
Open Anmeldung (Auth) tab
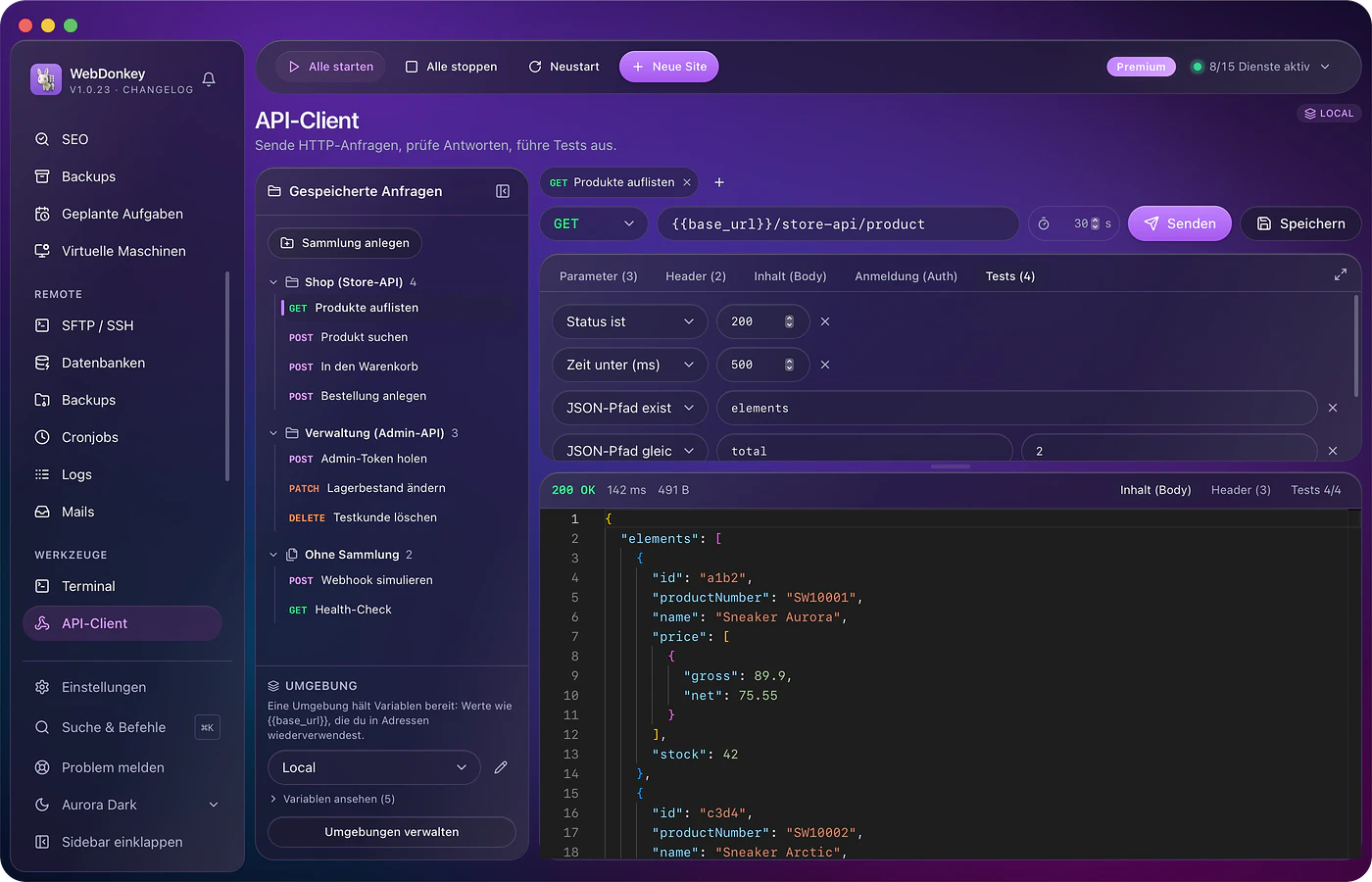point(906,276)
